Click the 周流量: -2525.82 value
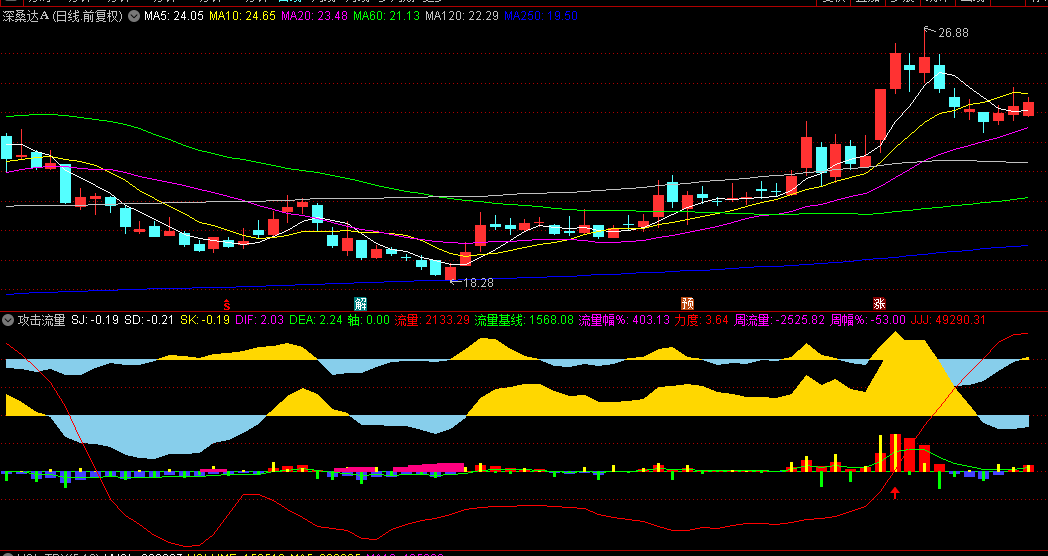1048x556 pixels. click(x=779, y=320)
